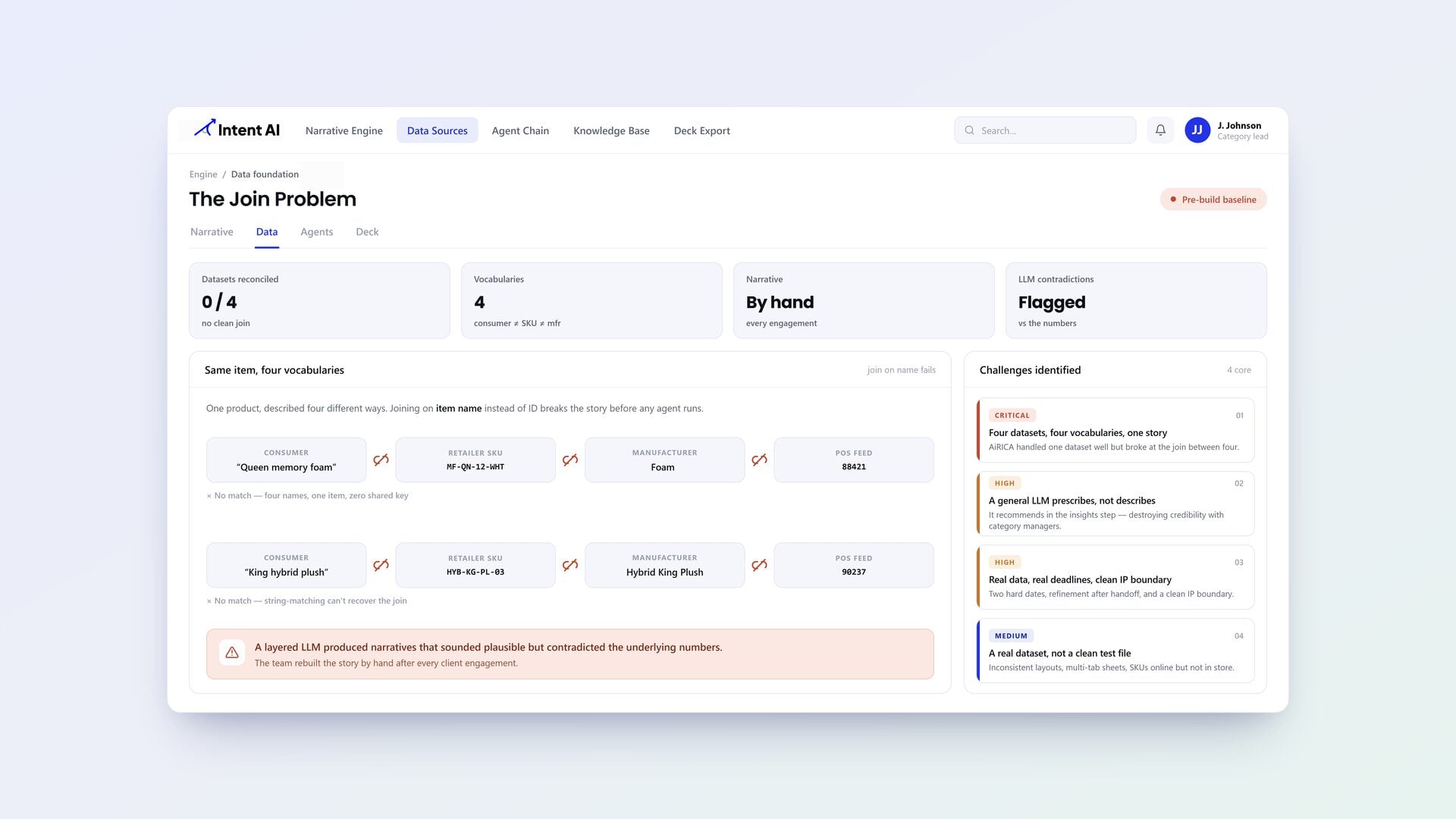
Task: Open critical challenge 01 Four datasets card
Action: [x=1116, y=430]
